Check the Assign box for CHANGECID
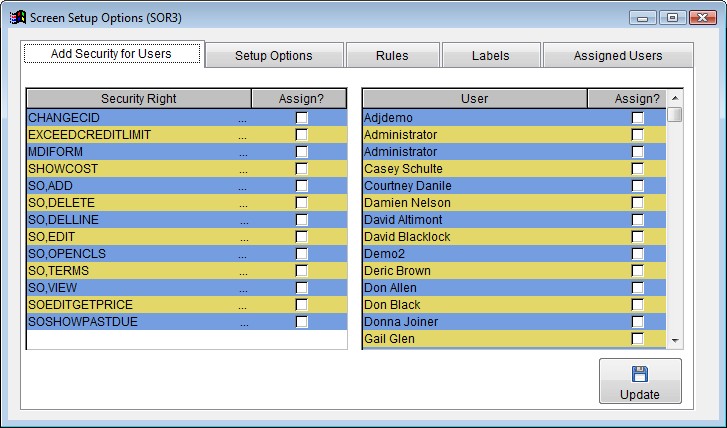Viewport: 727px width, 428px height. point(301,118)
